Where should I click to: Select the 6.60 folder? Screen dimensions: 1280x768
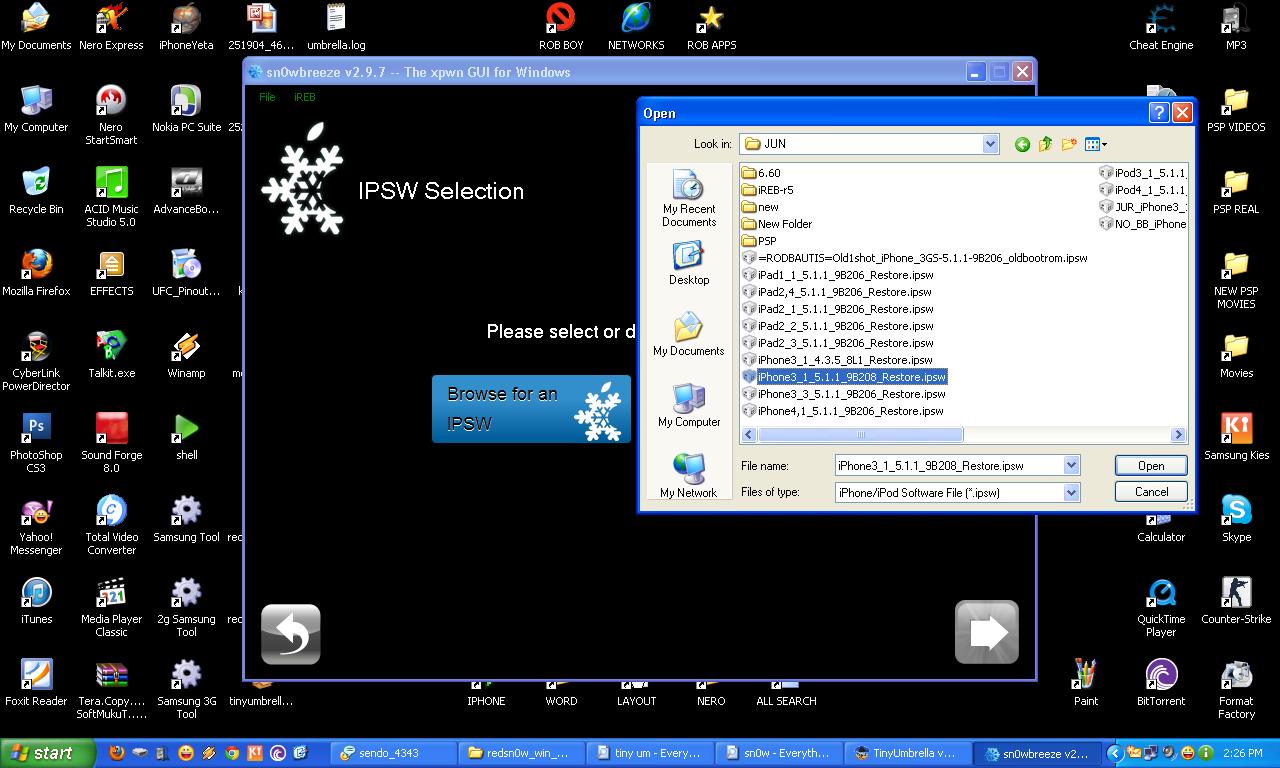click(761, 173)
